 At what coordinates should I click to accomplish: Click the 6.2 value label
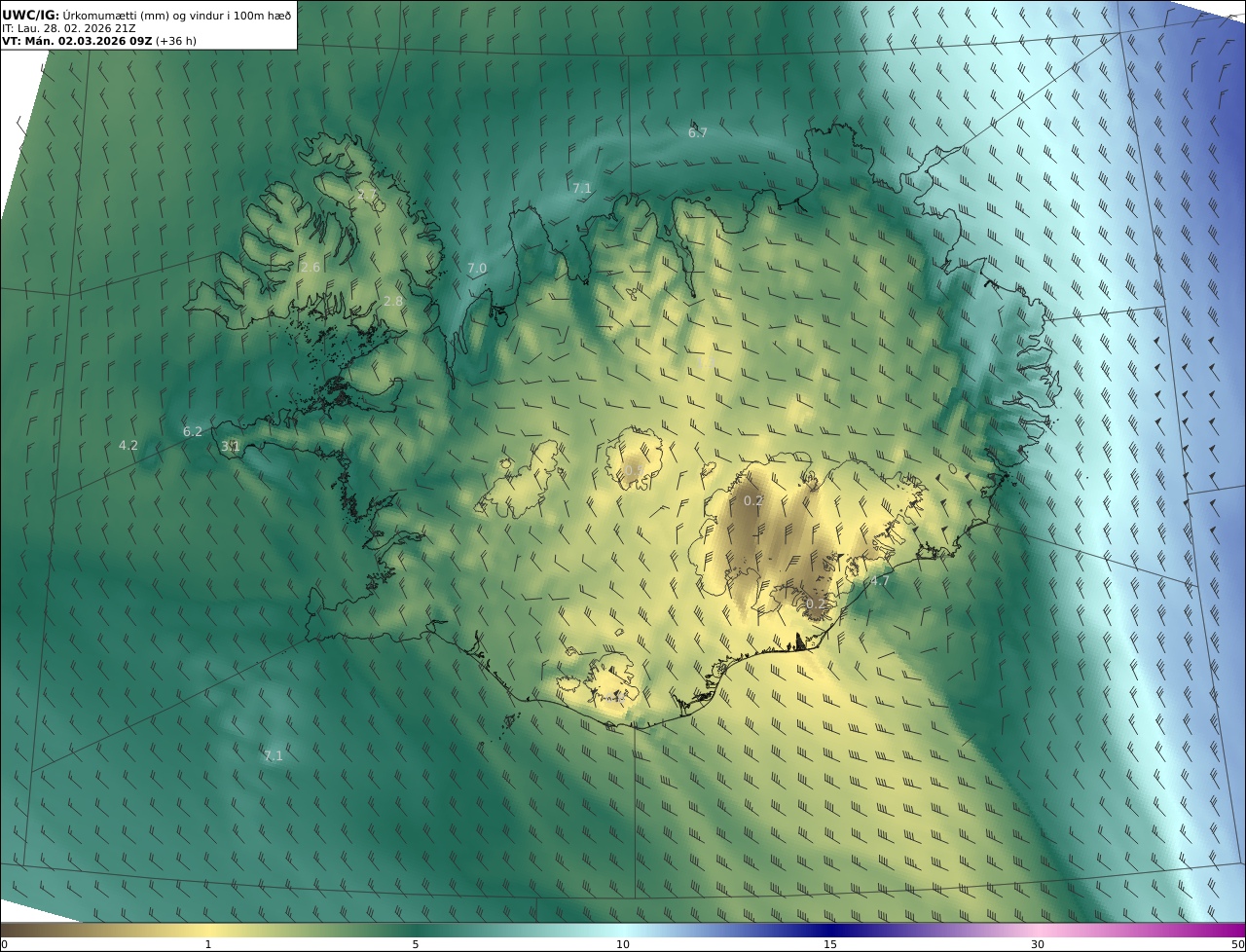coord(193,432)
